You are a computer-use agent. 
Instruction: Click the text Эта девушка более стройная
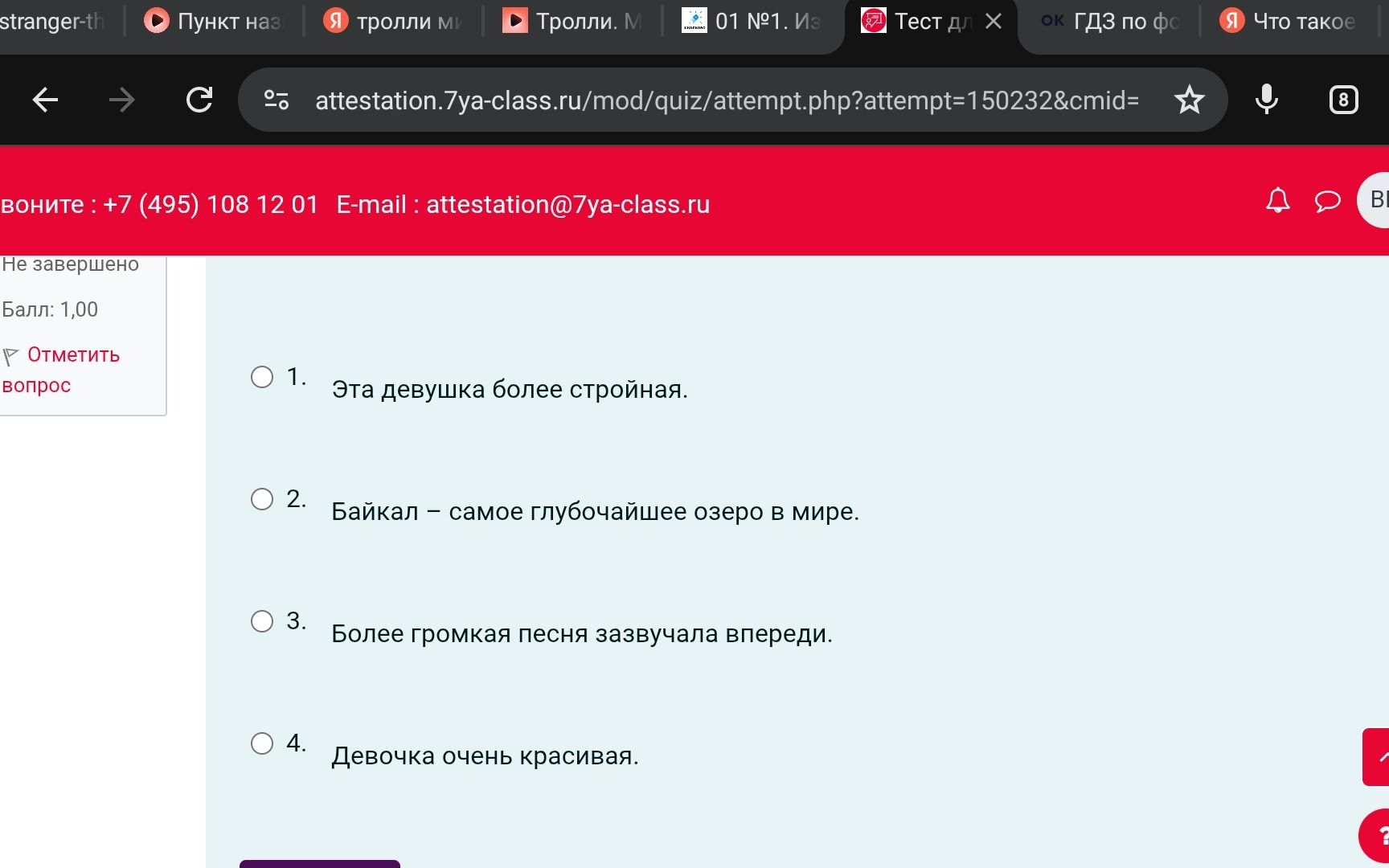click(x=510, y=390)
